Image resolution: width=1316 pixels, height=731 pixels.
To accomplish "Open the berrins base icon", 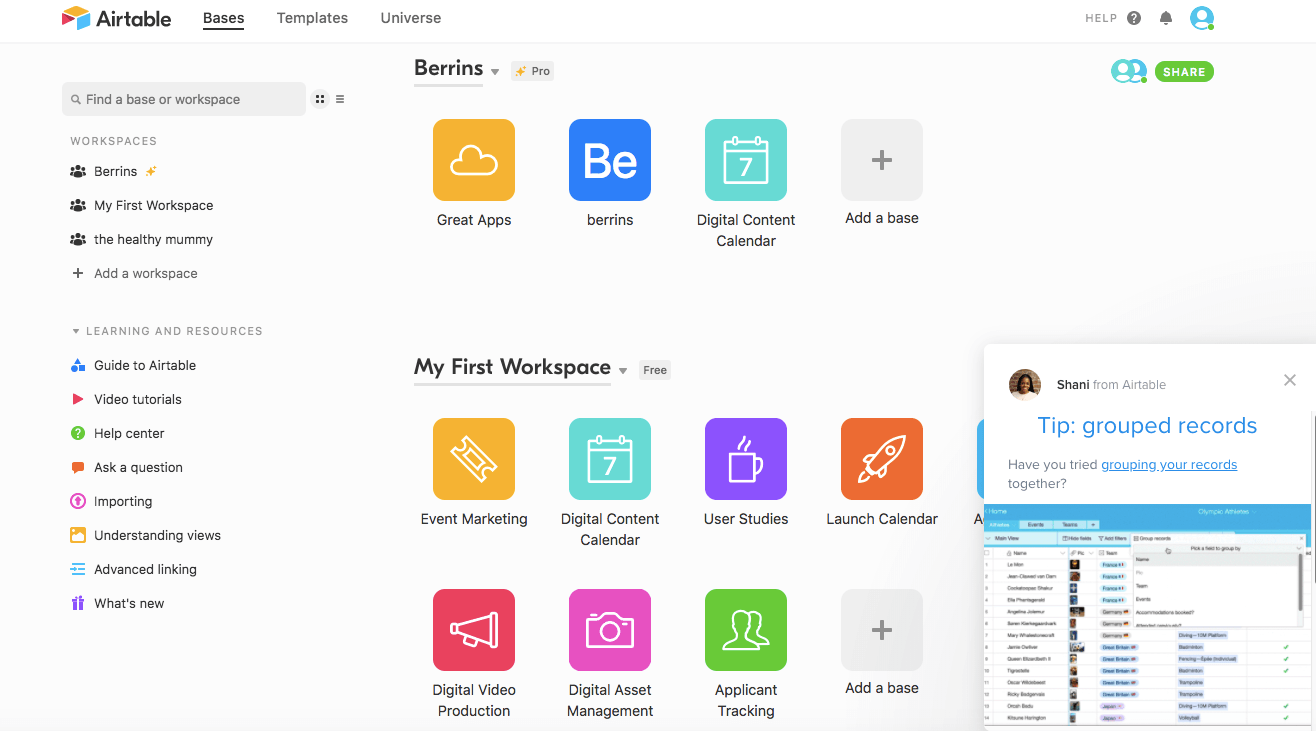I will 610,160.
